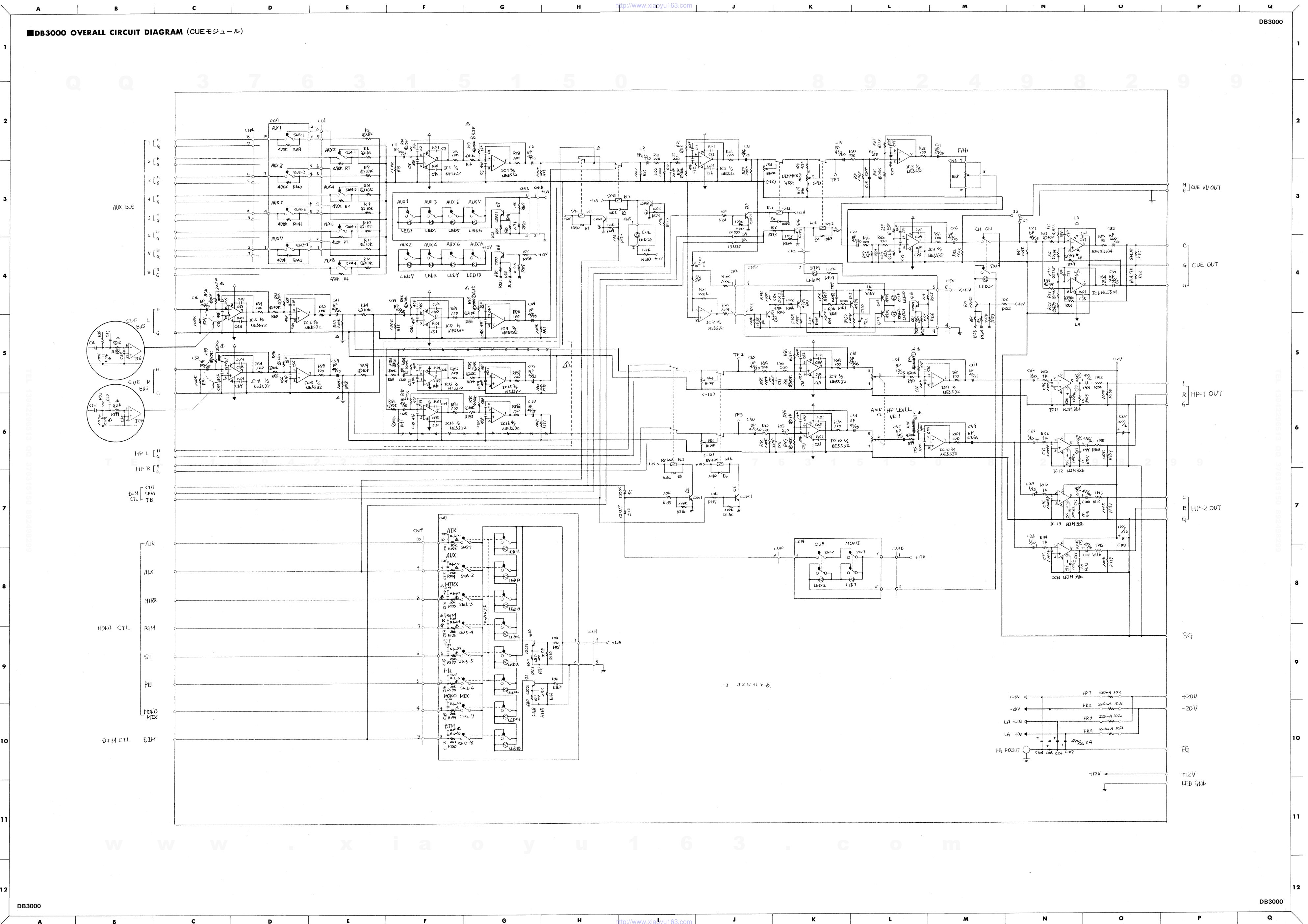Click the SERV input label under DIM CTL
Image resolution: width=1308 pixels, height=924 pixels.
(150, 493)
